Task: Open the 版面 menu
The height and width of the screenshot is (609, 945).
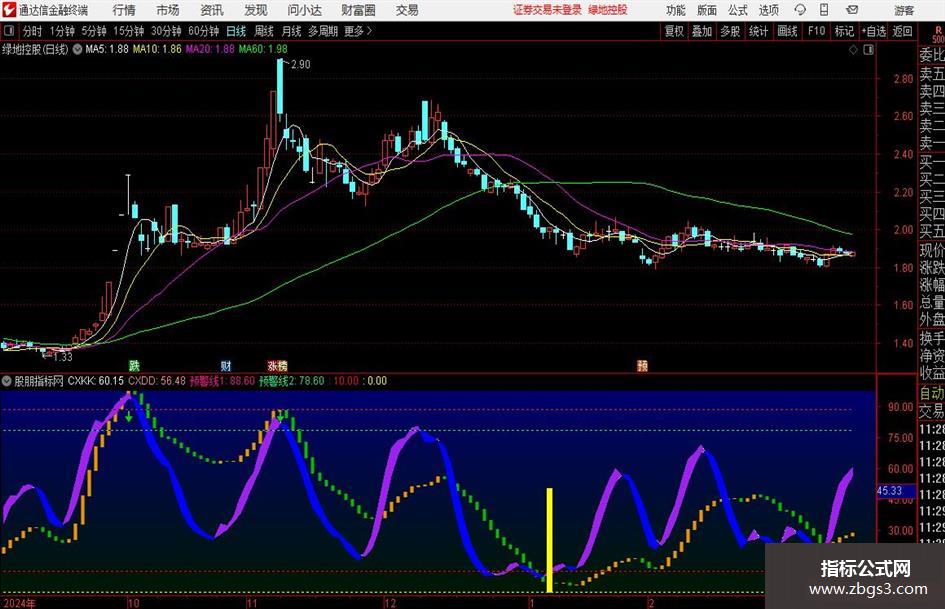Action: coord(706,10)
